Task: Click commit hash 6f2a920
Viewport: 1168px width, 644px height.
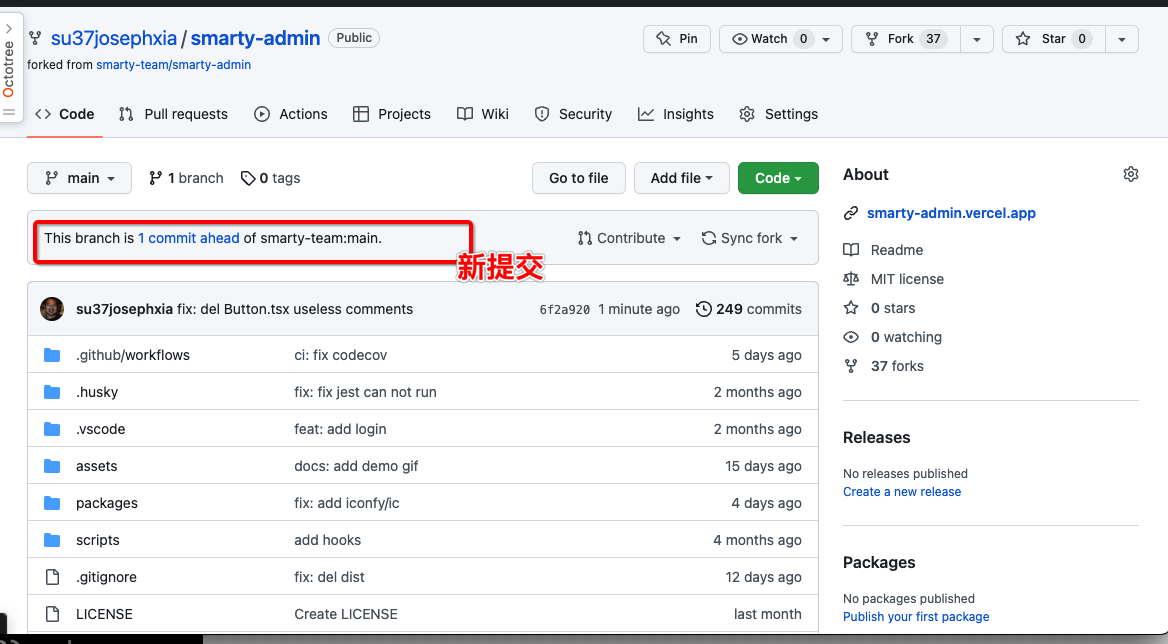Action: coord(564,309)
